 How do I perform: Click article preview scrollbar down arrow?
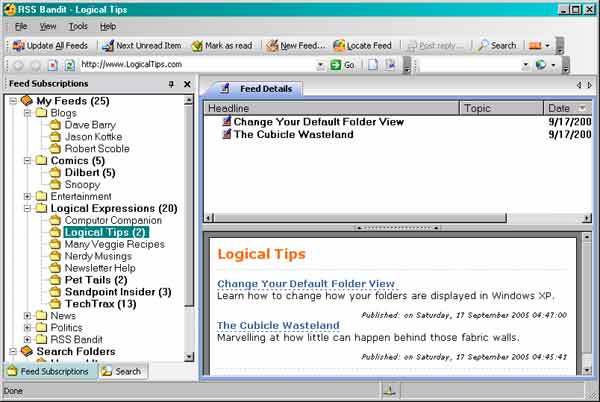[587, 370]
